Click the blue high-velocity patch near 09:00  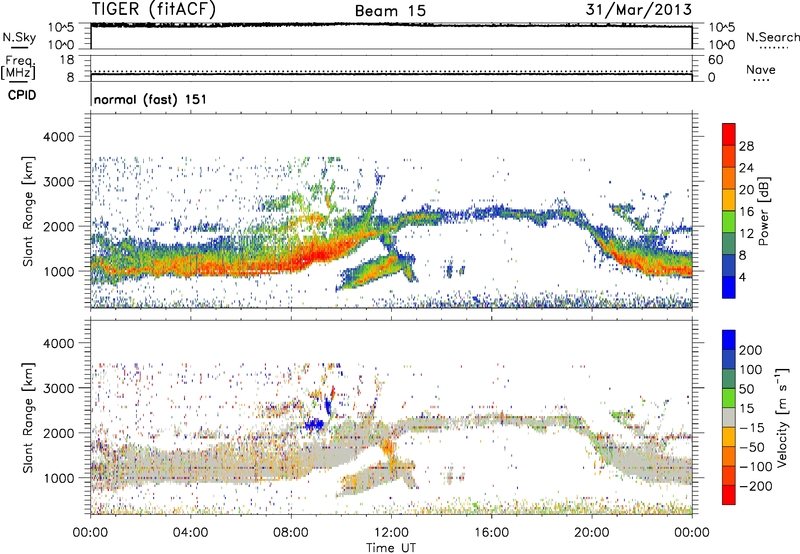tap(314, 423)
